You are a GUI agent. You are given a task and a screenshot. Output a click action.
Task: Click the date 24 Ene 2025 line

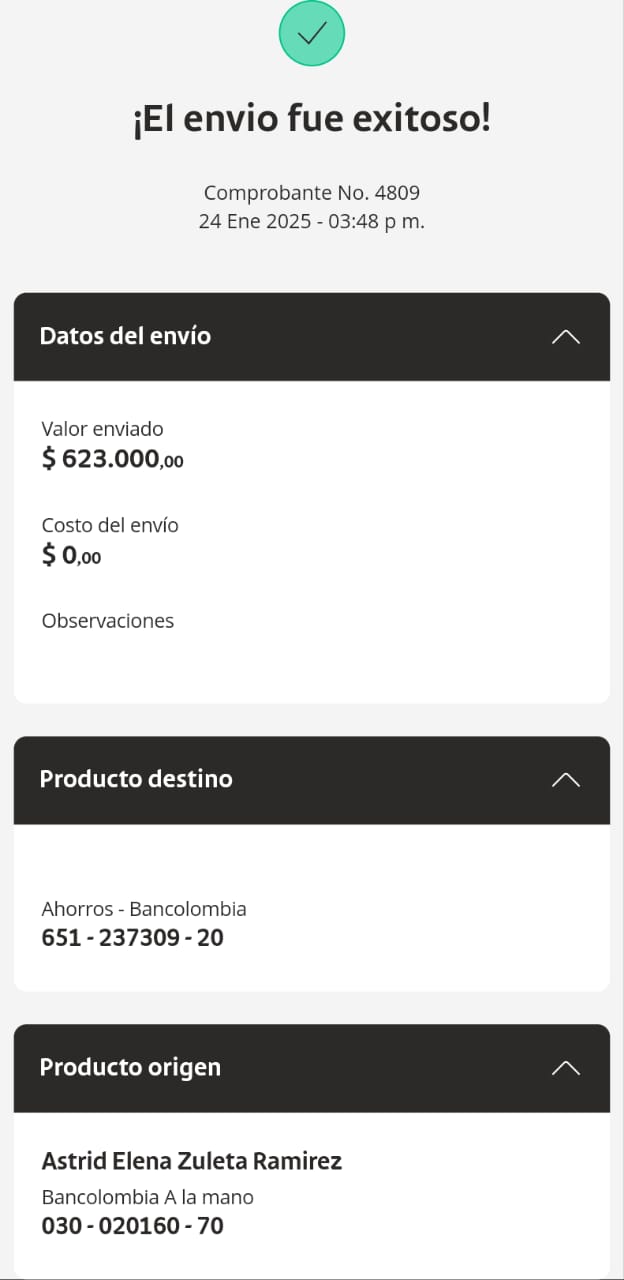pos(312,221)
